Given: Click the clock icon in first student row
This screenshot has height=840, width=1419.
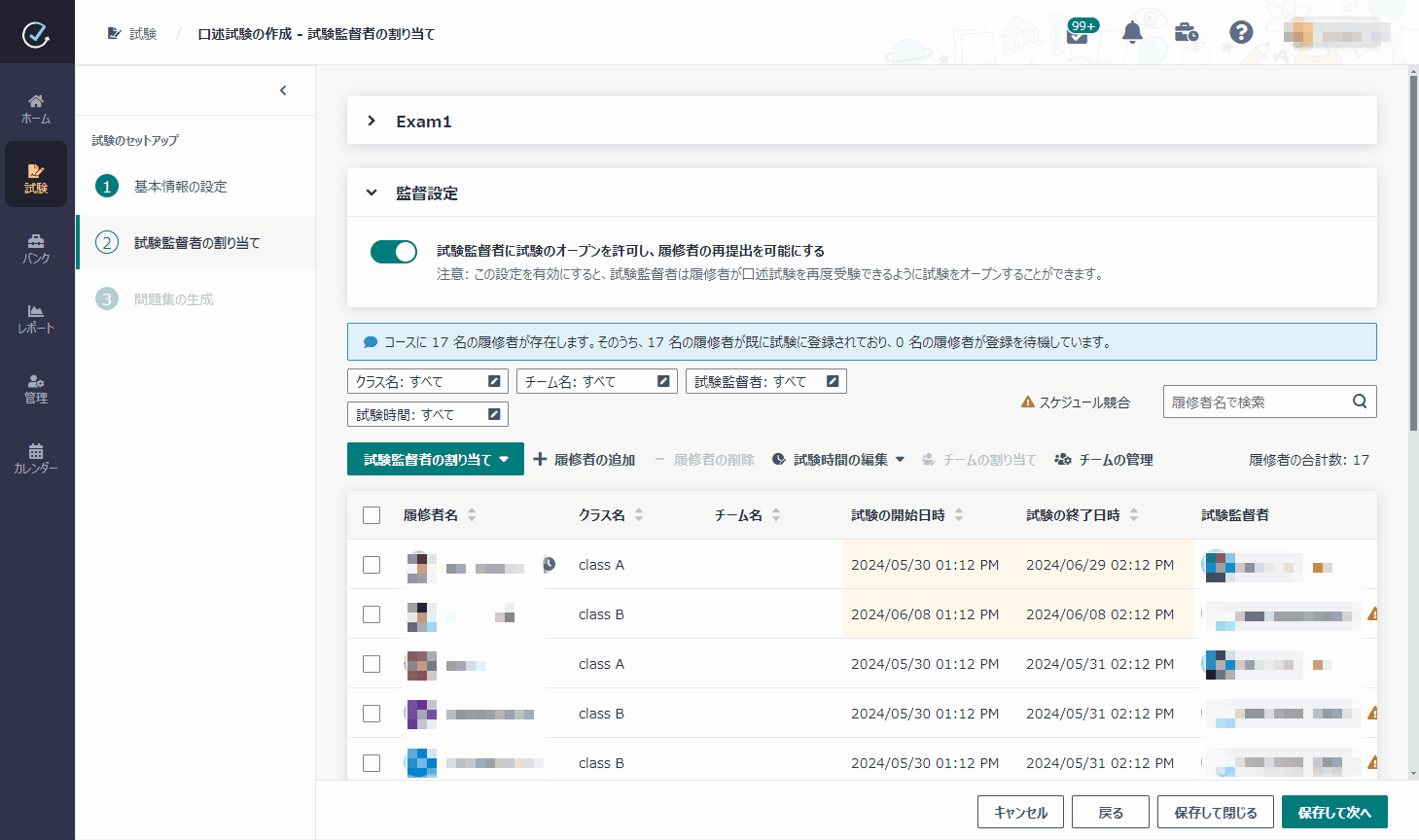Looking at the screenshot, I should 549,564.
